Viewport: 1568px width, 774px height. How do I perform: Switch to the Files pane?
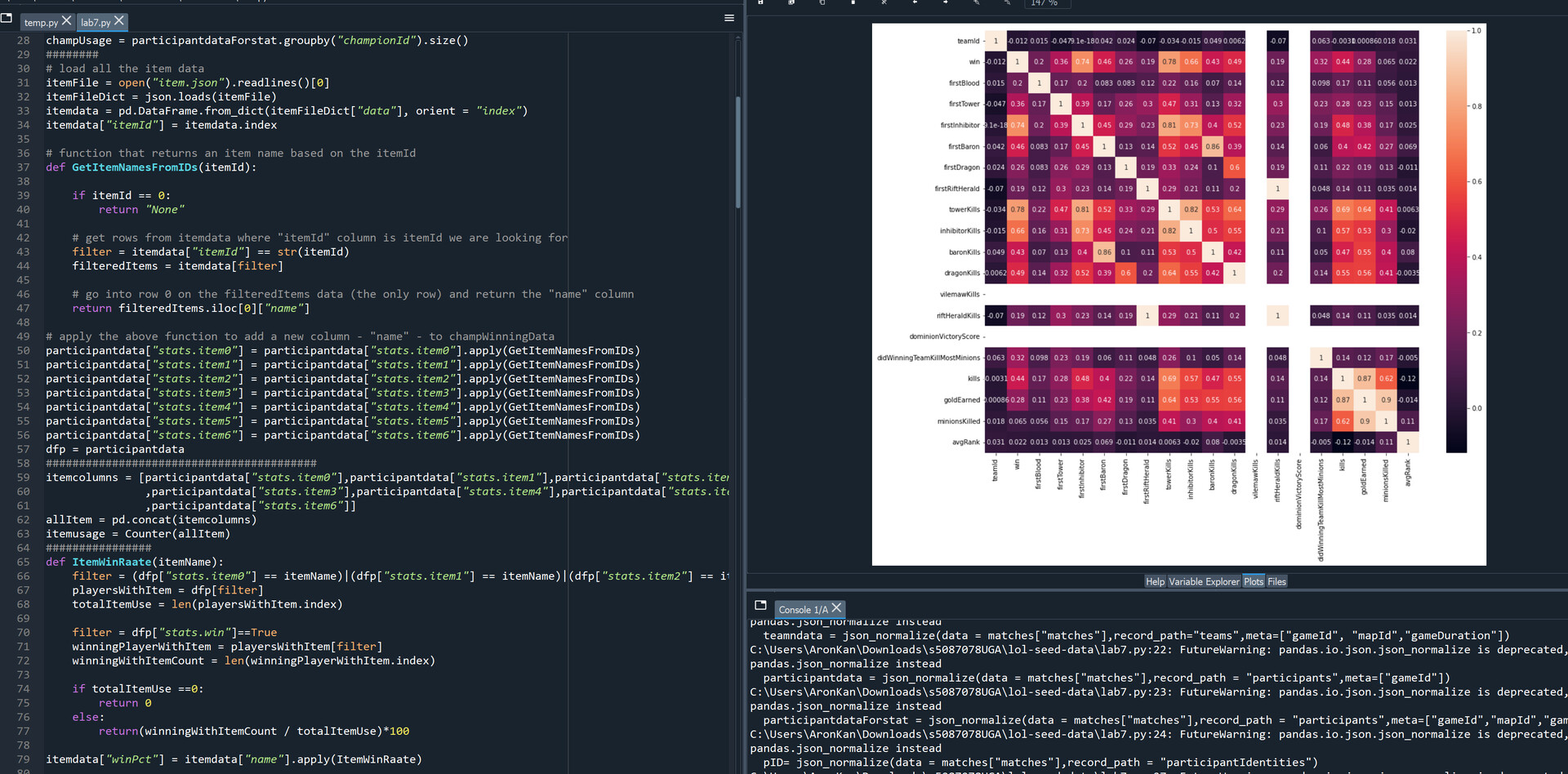[x=1276, y=581]
